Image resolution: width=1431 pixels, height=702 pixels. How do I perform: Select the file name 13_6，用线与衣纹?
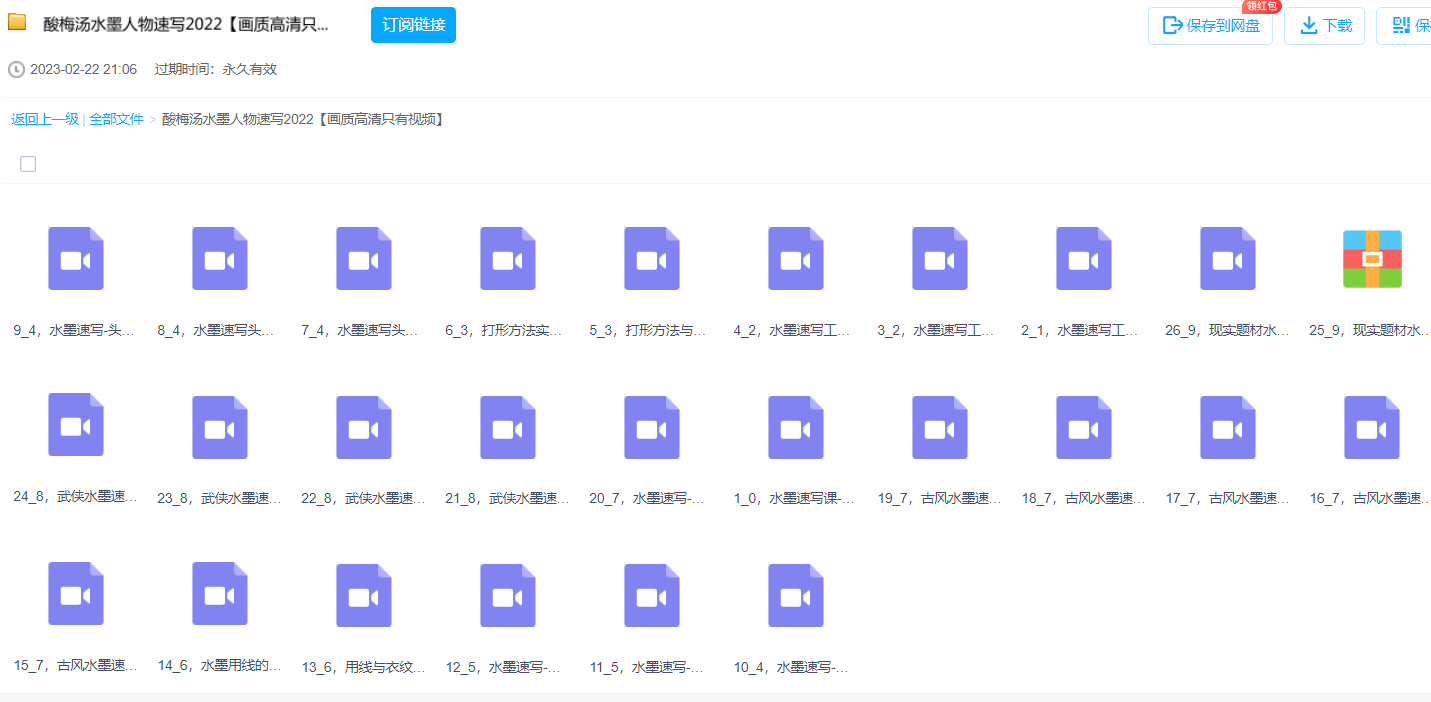364,667
